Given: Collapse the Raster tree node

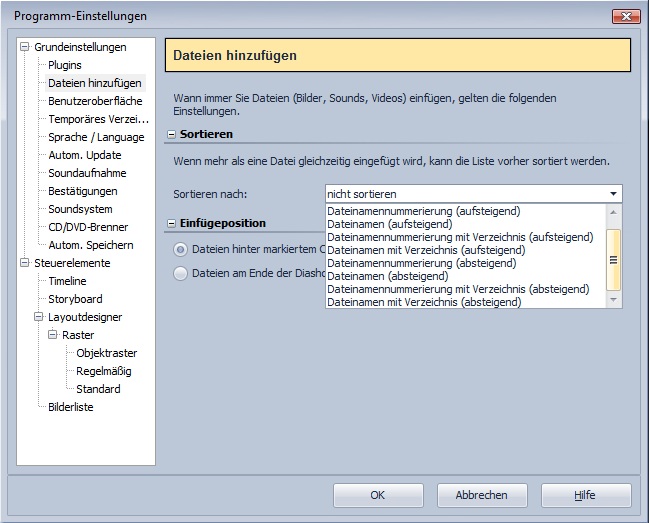Looking at the screenshot, I should coord(53,335).
